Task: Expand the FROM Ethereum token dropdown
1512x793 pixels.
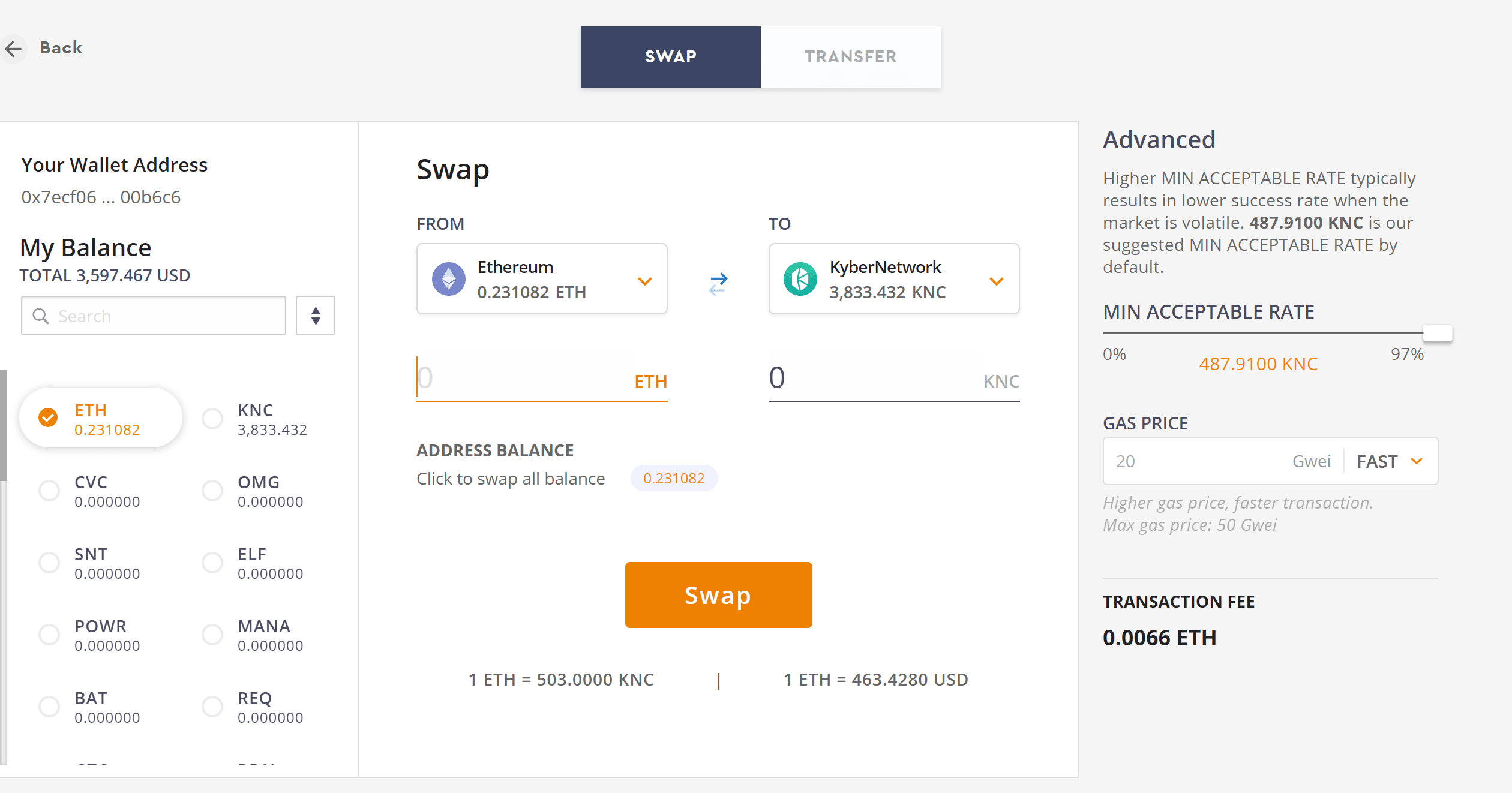Action: 645,281
